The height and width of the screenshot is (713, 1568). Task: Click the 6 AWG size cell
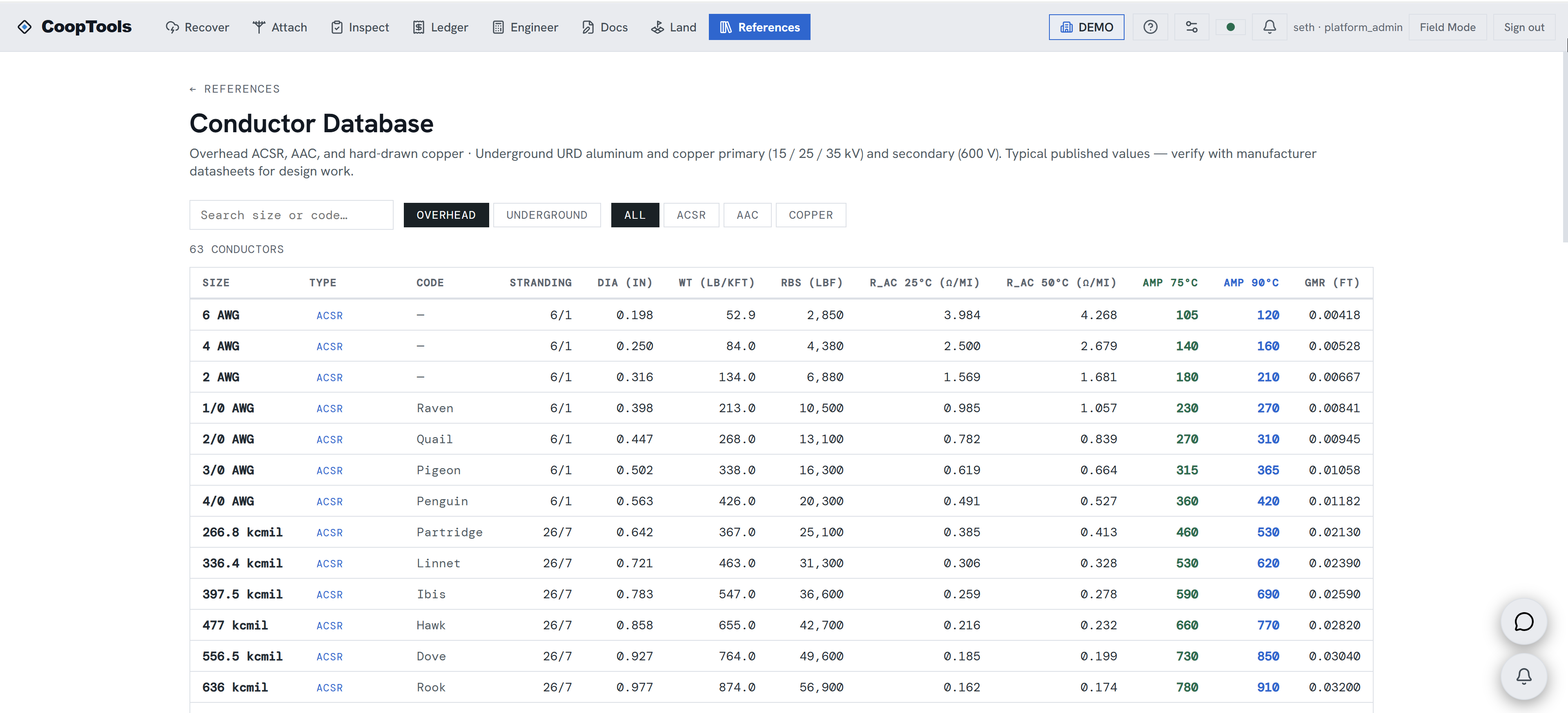220,315
